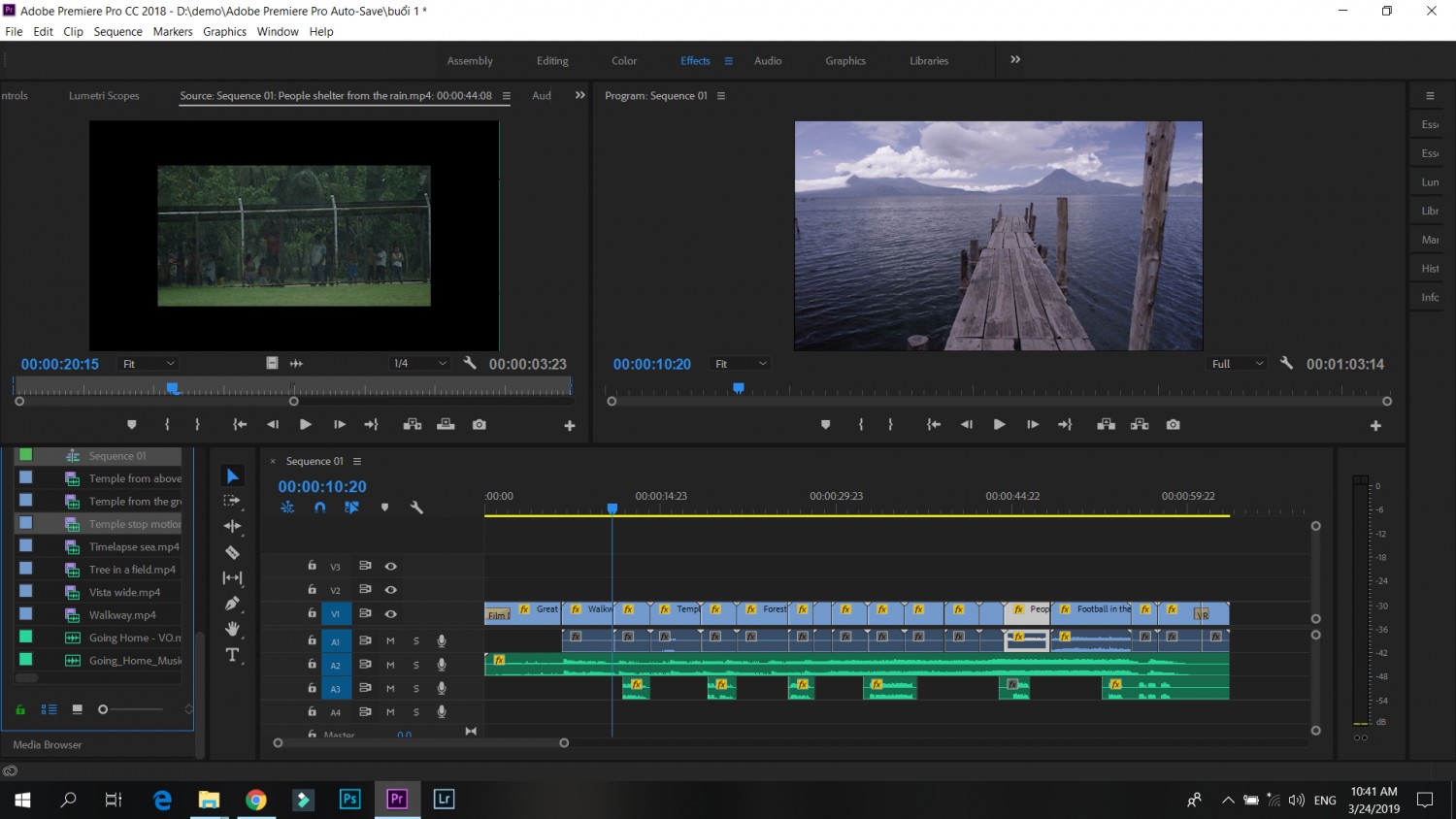Add a marker in the timeline
The image size is (1456, 819).
tap(384, 508)
